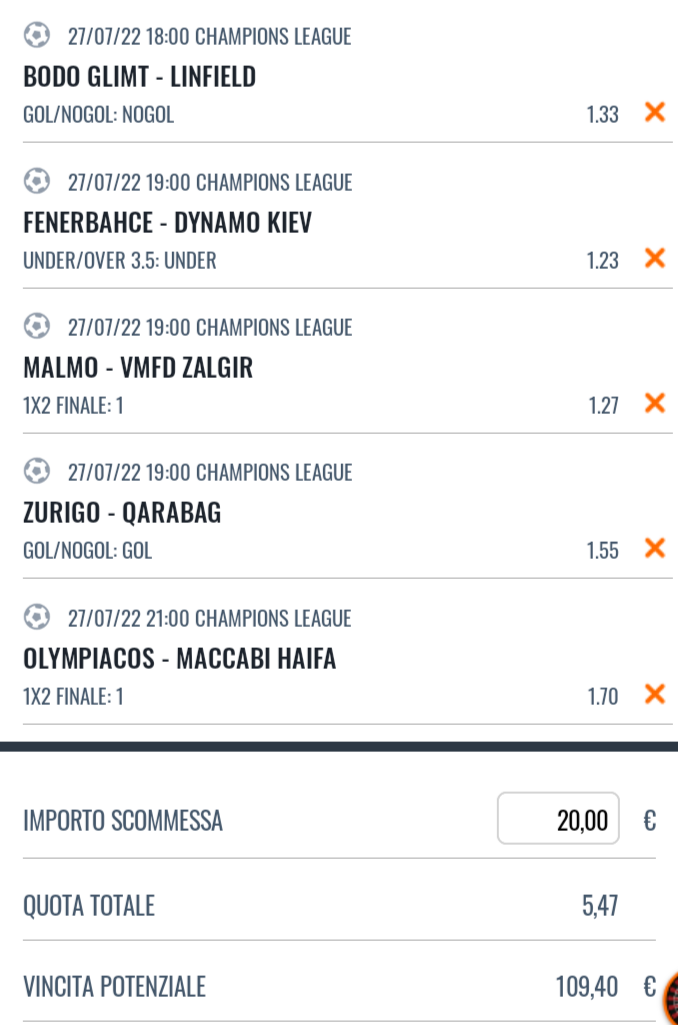Click the Quota Totale value 5,47
The height and width of the screenshot is (1025, 678).
600,906
